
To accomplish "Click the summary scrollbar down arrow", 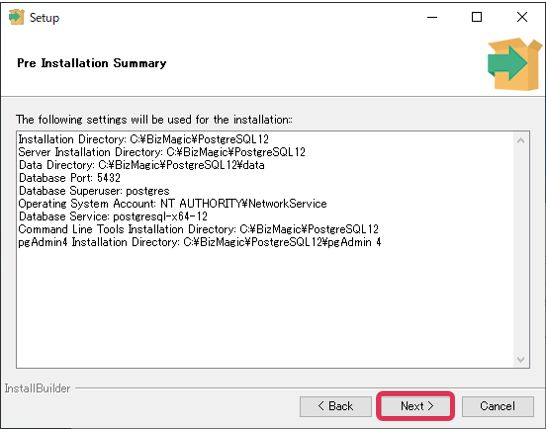I will coord(521,359).
